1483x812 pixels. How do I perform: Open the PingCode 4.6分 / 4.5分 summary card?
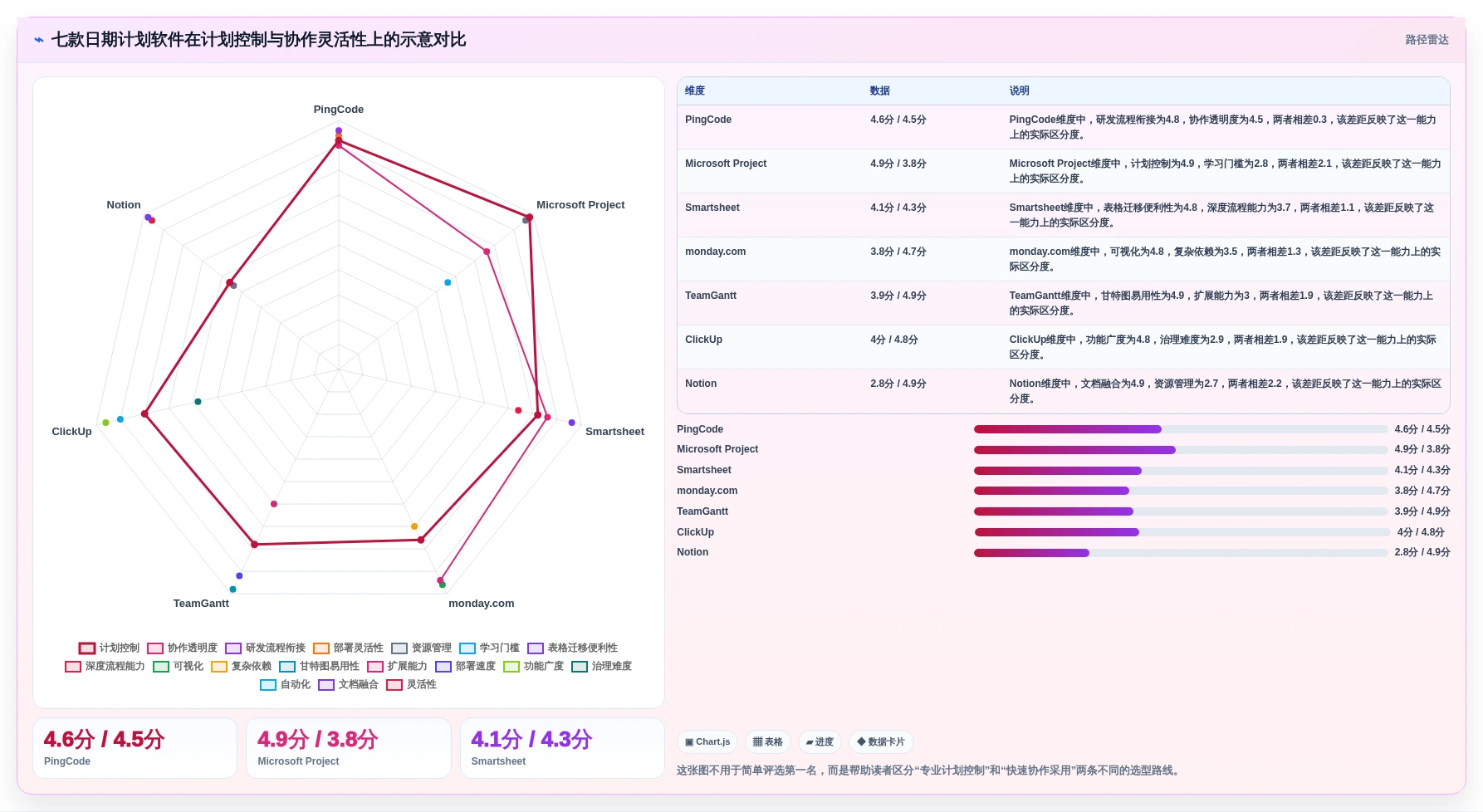pos(135,748)
